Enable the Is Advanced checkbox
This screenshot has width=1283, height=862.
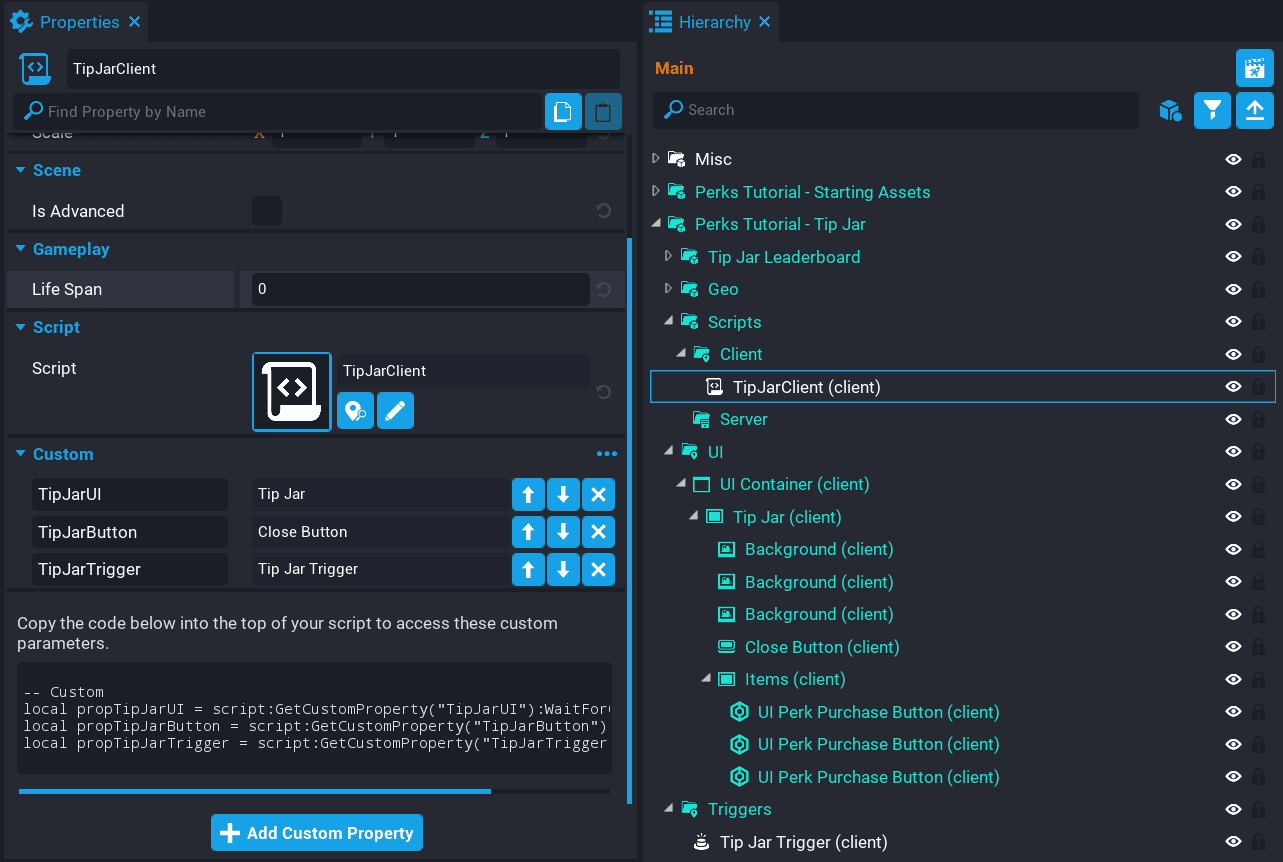[x=266, y=211]
